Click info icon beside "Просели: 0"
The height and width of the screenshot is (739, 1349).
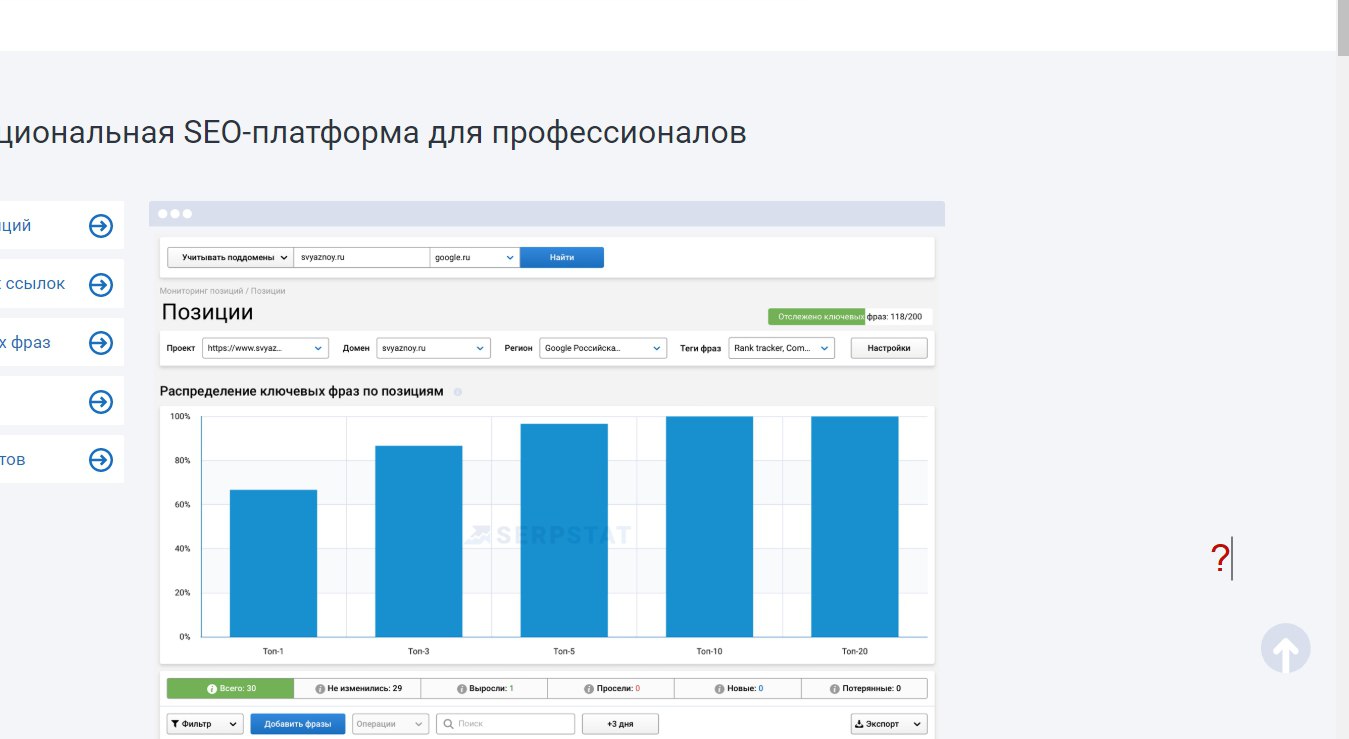(x=589, y=689)
